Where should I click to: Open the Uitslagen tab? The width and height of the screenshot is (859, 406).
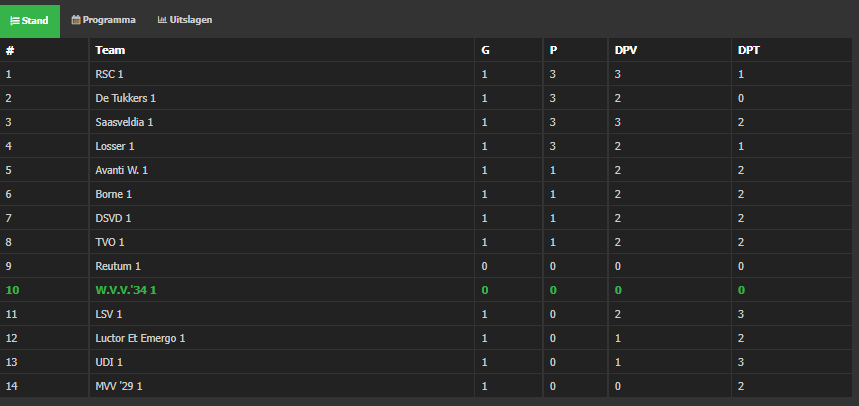coord(185,20)
